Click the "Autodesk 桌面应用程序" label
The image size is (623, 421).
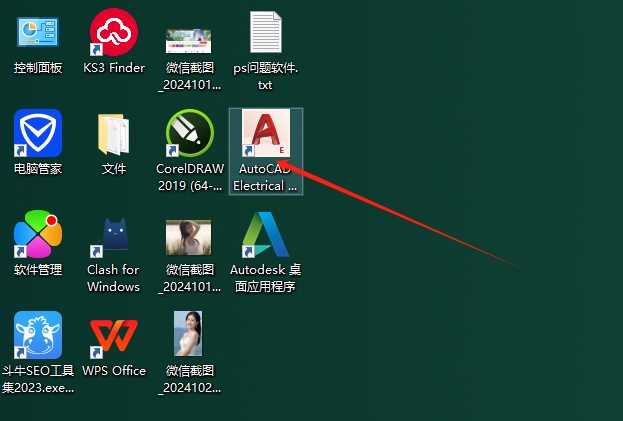coord(265,278)
